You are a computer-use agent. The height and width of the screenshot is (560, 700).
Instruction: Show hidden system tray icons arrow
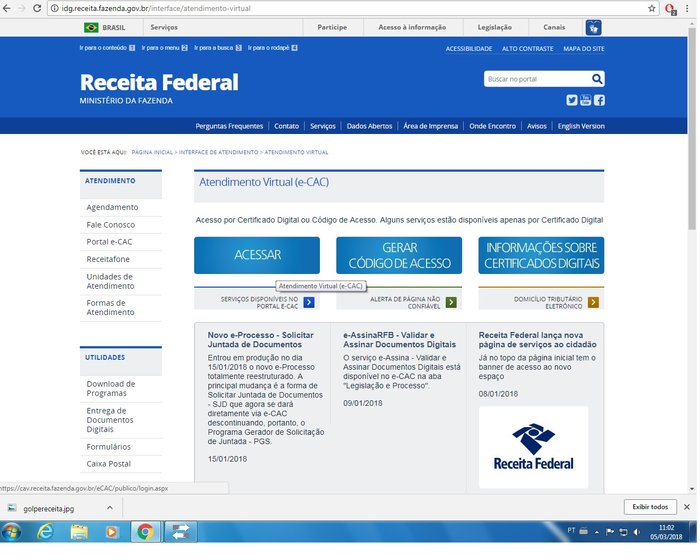click(596, 532)
